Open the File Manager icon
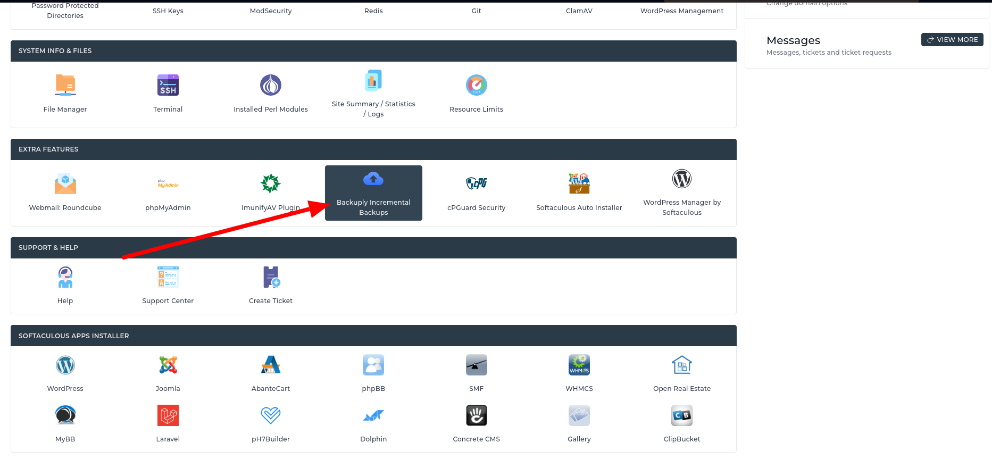Viewport: 992px width, 461px height. pos(65,85)
